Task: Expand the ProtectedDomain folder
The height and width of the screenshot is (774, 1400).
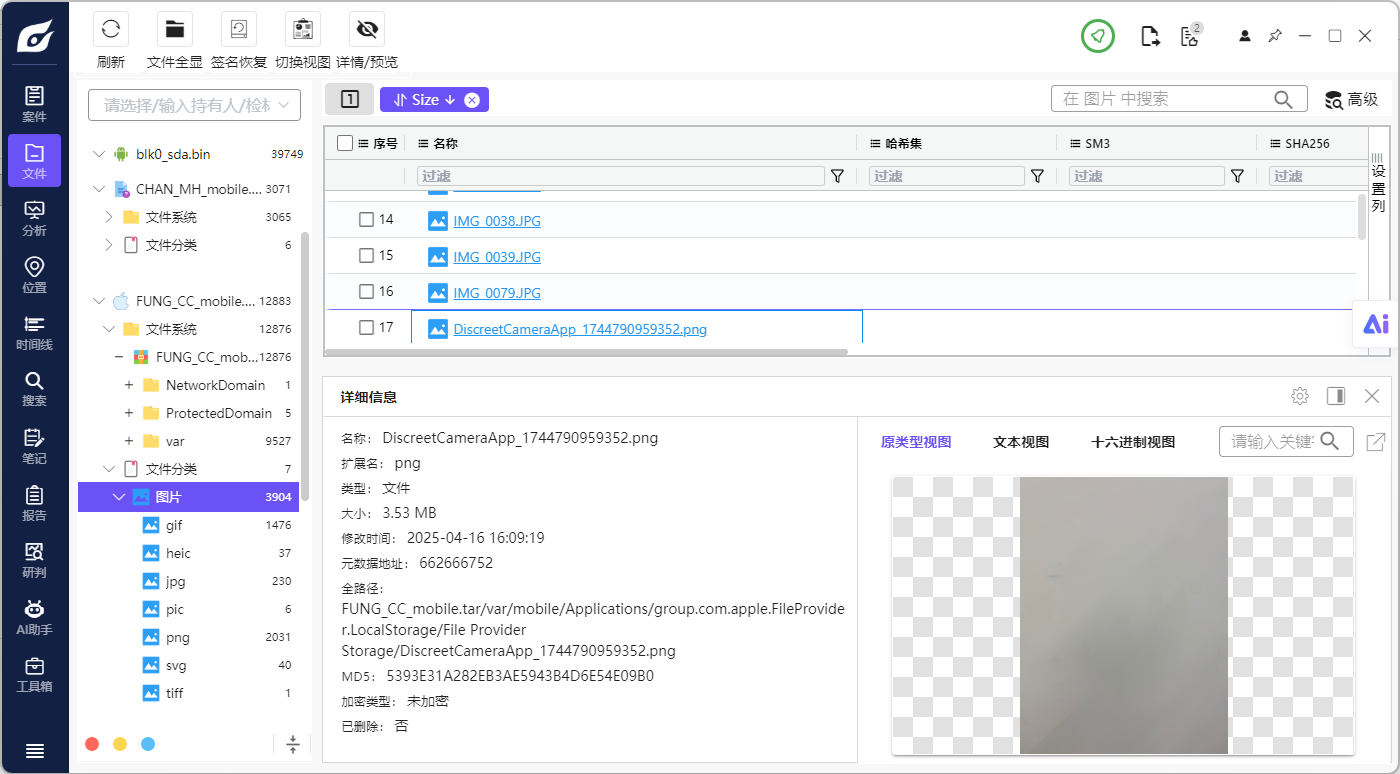Action: point(129,413)
